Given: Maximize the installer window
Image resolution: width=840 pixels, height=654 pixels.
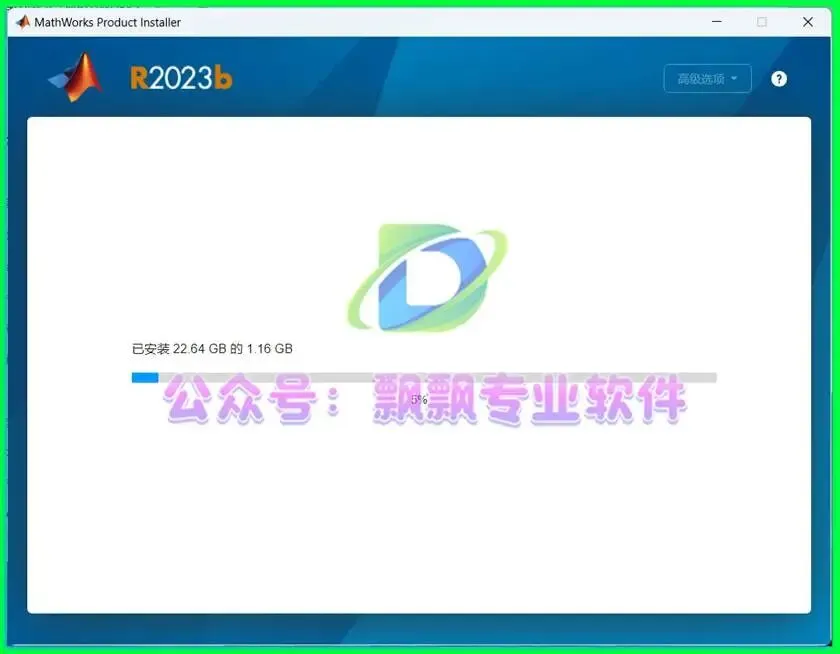Looking at the screenshot, I should [x=762, y=22].
